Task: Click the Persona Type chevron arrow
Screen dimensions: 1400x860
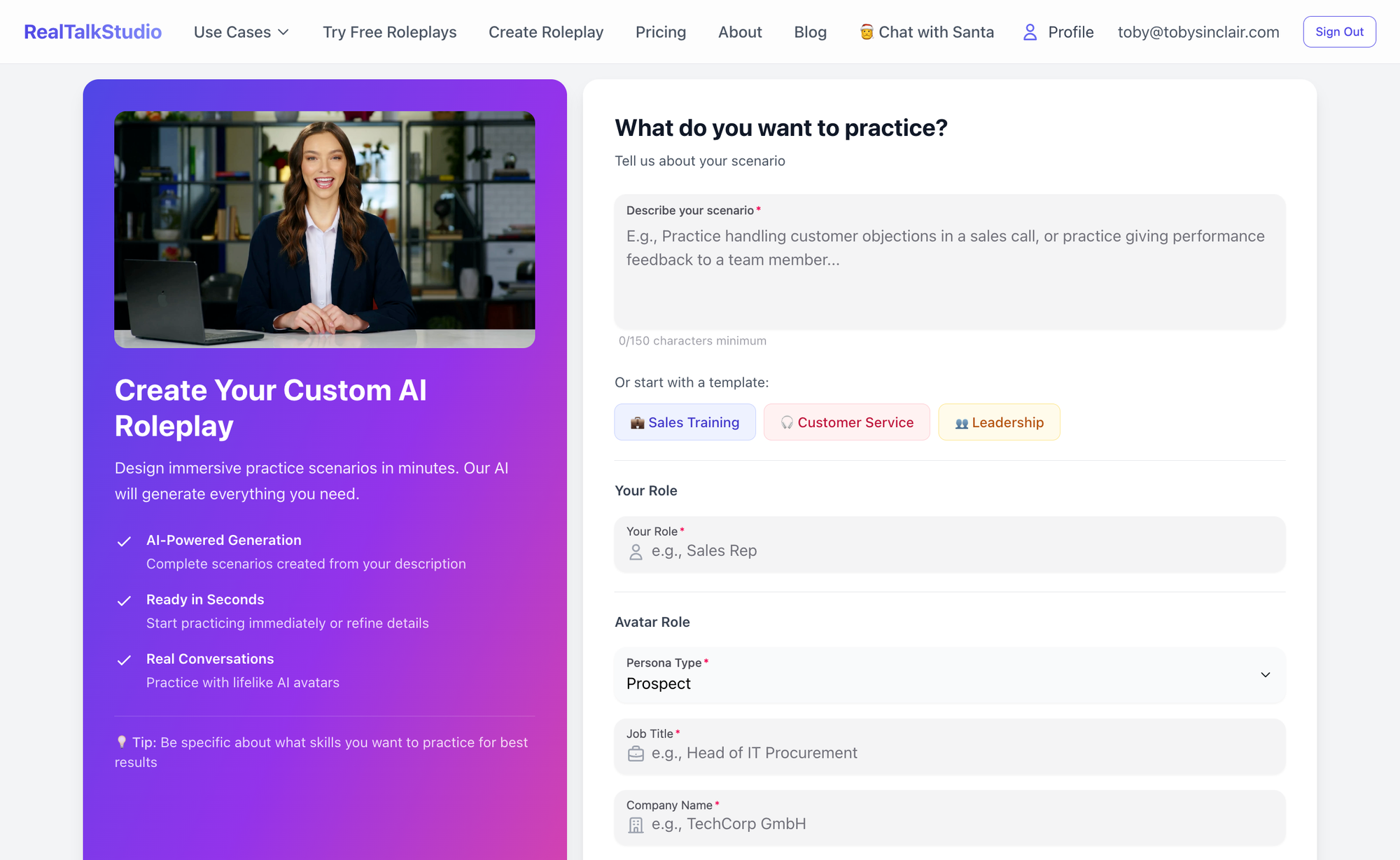Action: (x=1265, y=675)
